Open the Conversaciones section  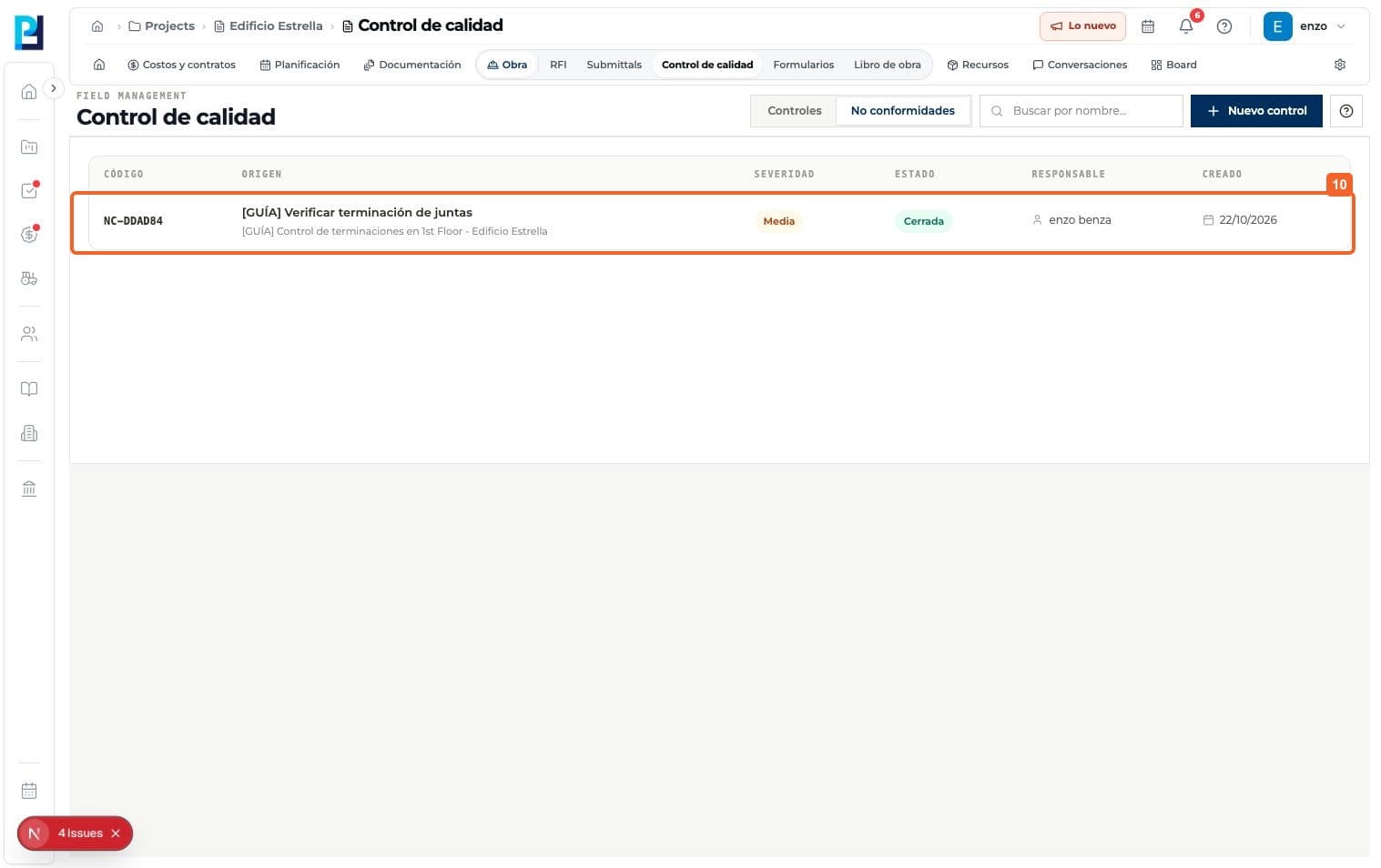[1080, 65]
